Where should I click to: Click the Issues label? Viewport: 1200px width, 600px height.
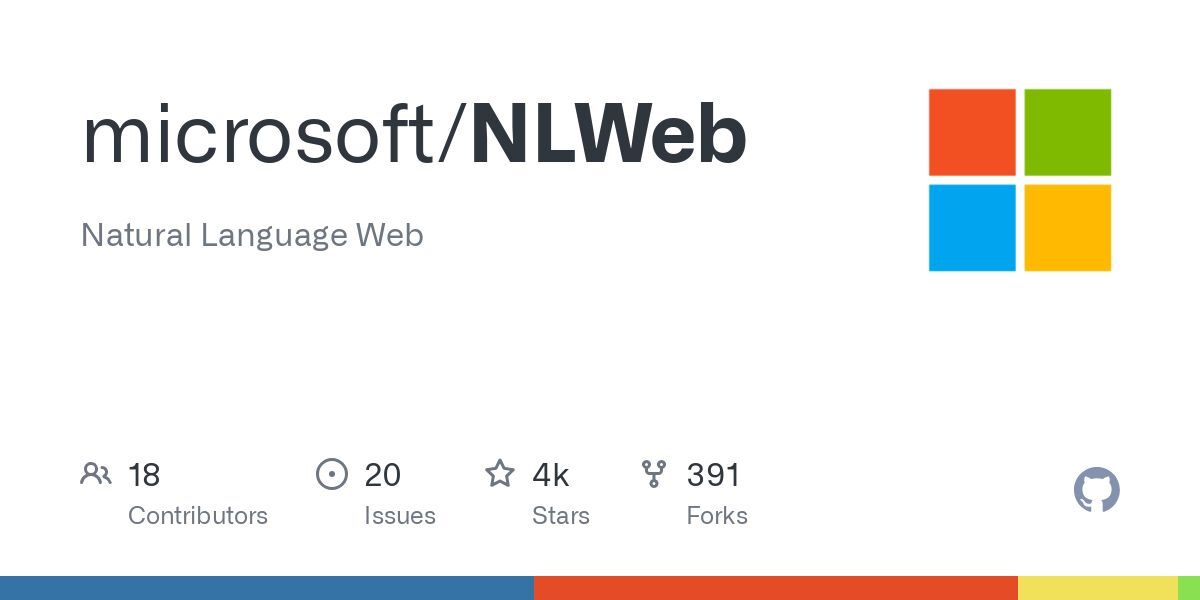click(x=400, y=516)
